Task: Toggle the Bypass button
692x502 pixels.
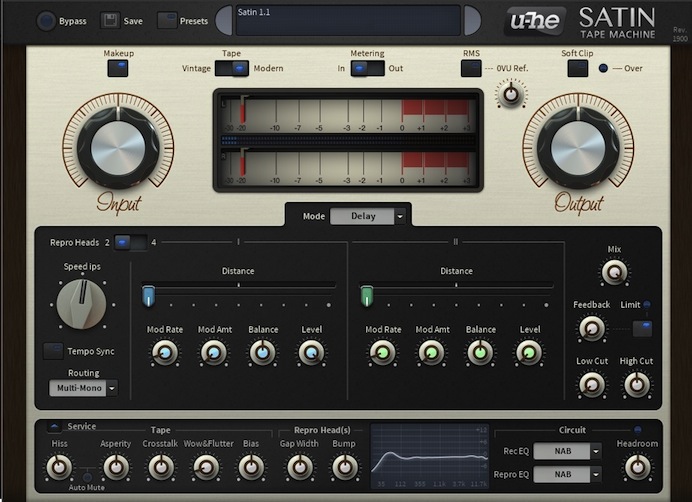Action: click(46, 21)
